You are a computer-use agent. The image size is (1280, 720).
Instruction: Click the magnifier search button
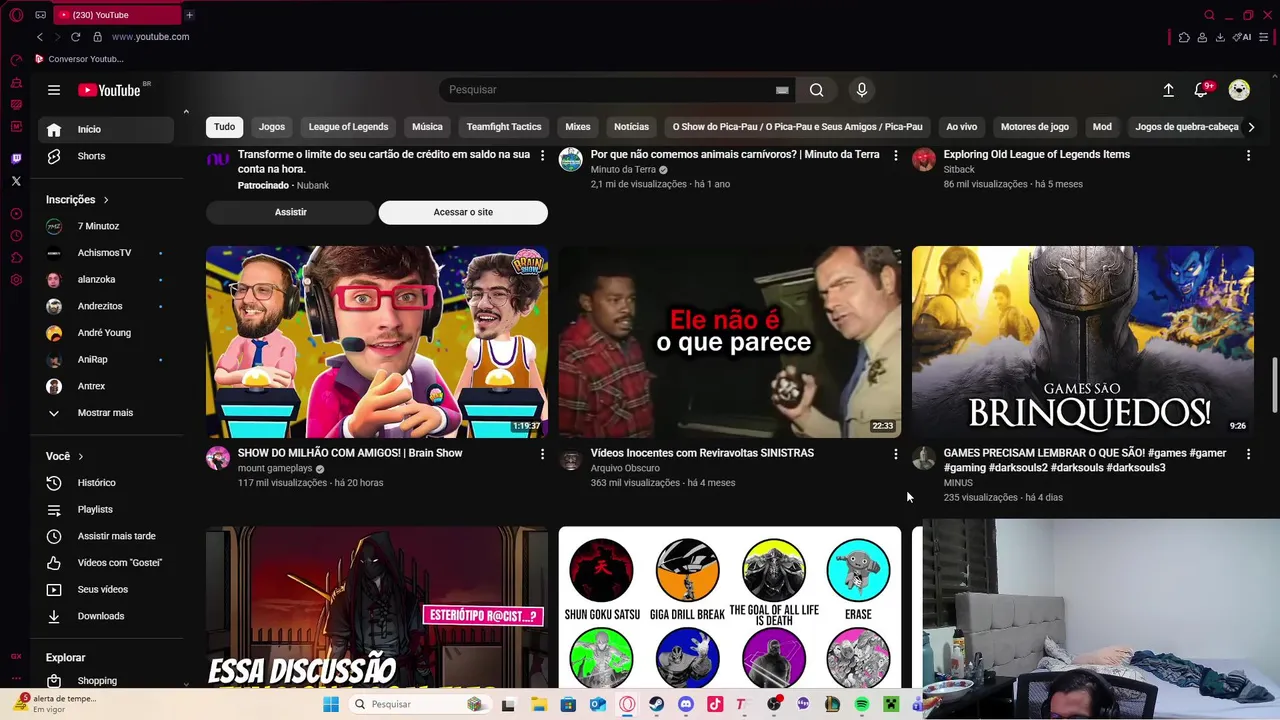click(x=817, y=90)
